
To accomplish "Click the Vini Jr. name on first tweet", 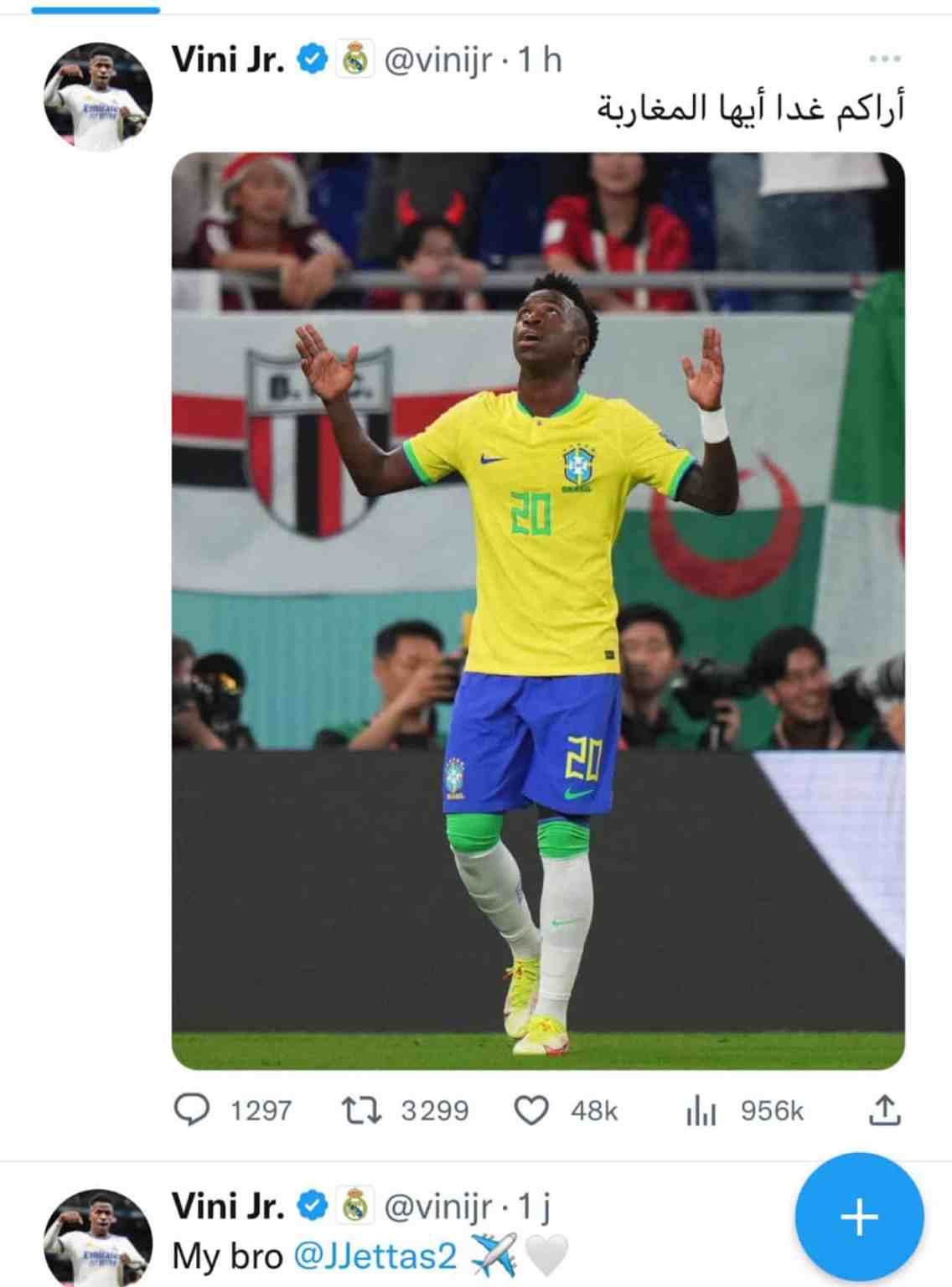I will pos(228,59).
